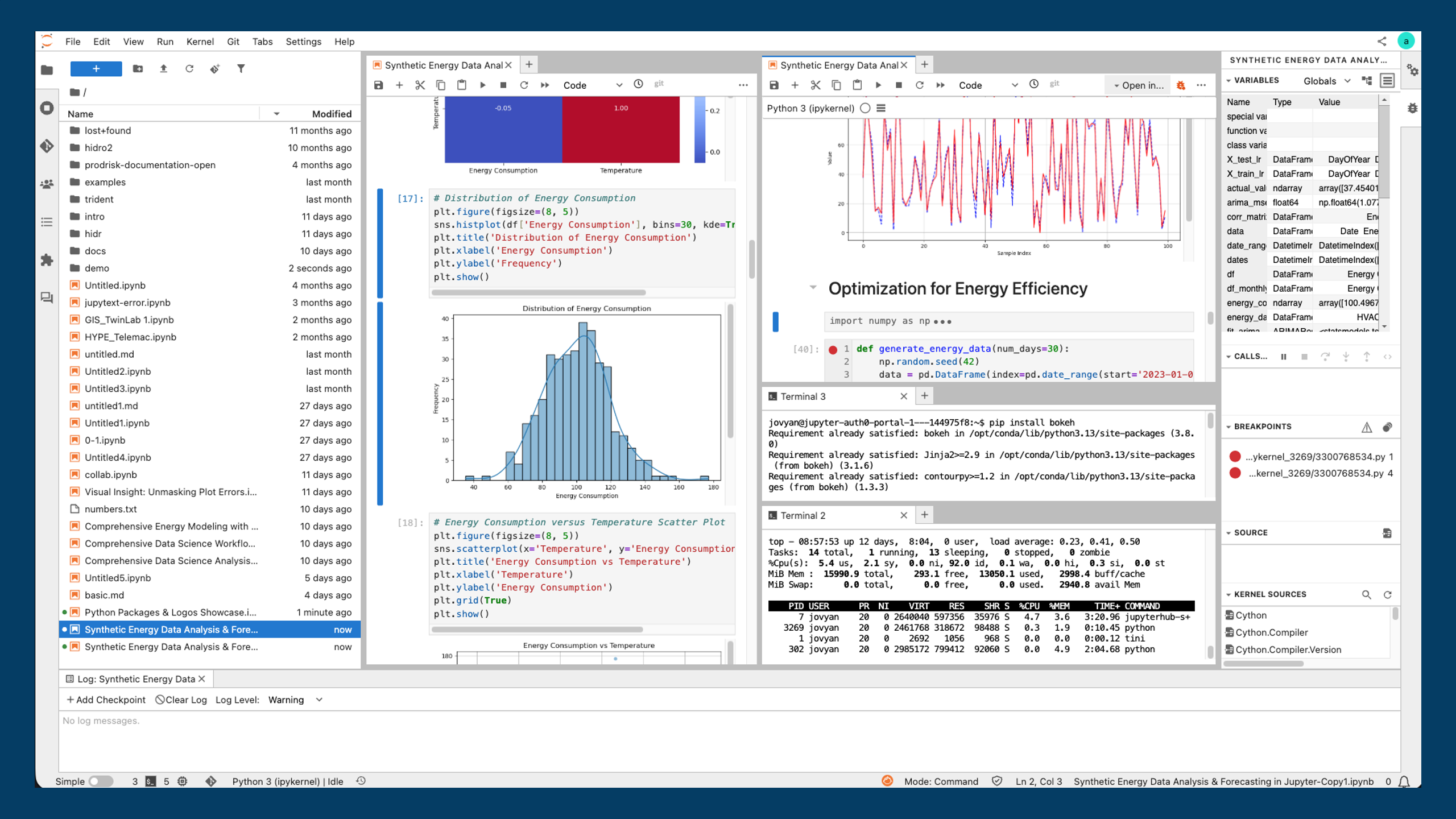Open the Log Level dropdown

(x=295, y=700)
